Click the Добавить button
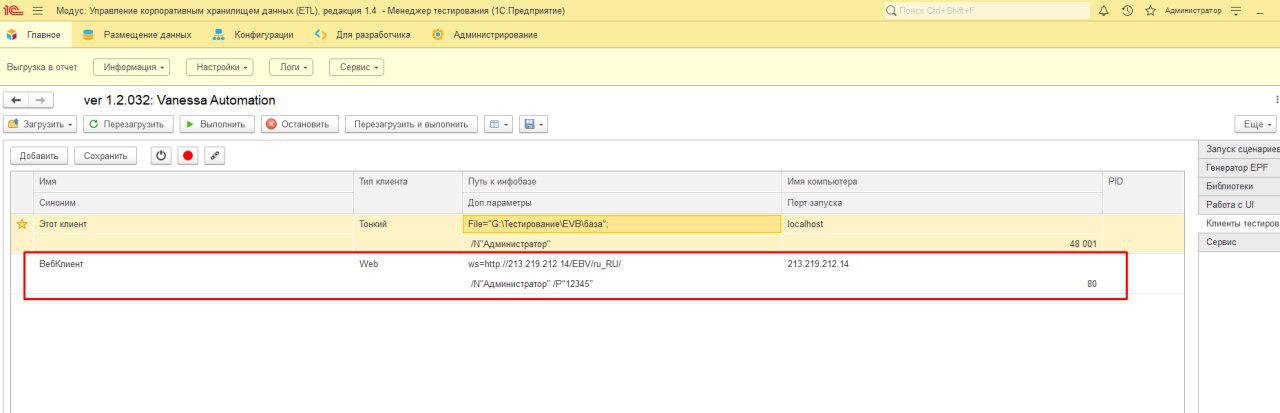 point(39,156)
